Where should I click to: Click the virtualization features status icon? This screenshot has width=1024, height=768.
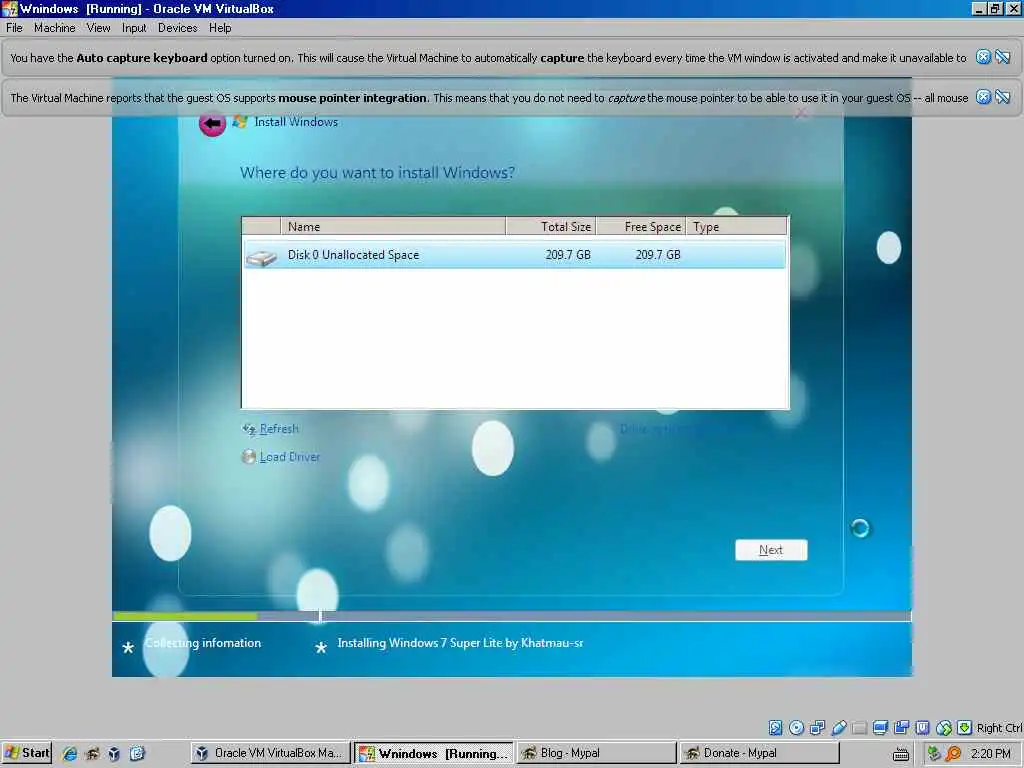pos(922,728)
